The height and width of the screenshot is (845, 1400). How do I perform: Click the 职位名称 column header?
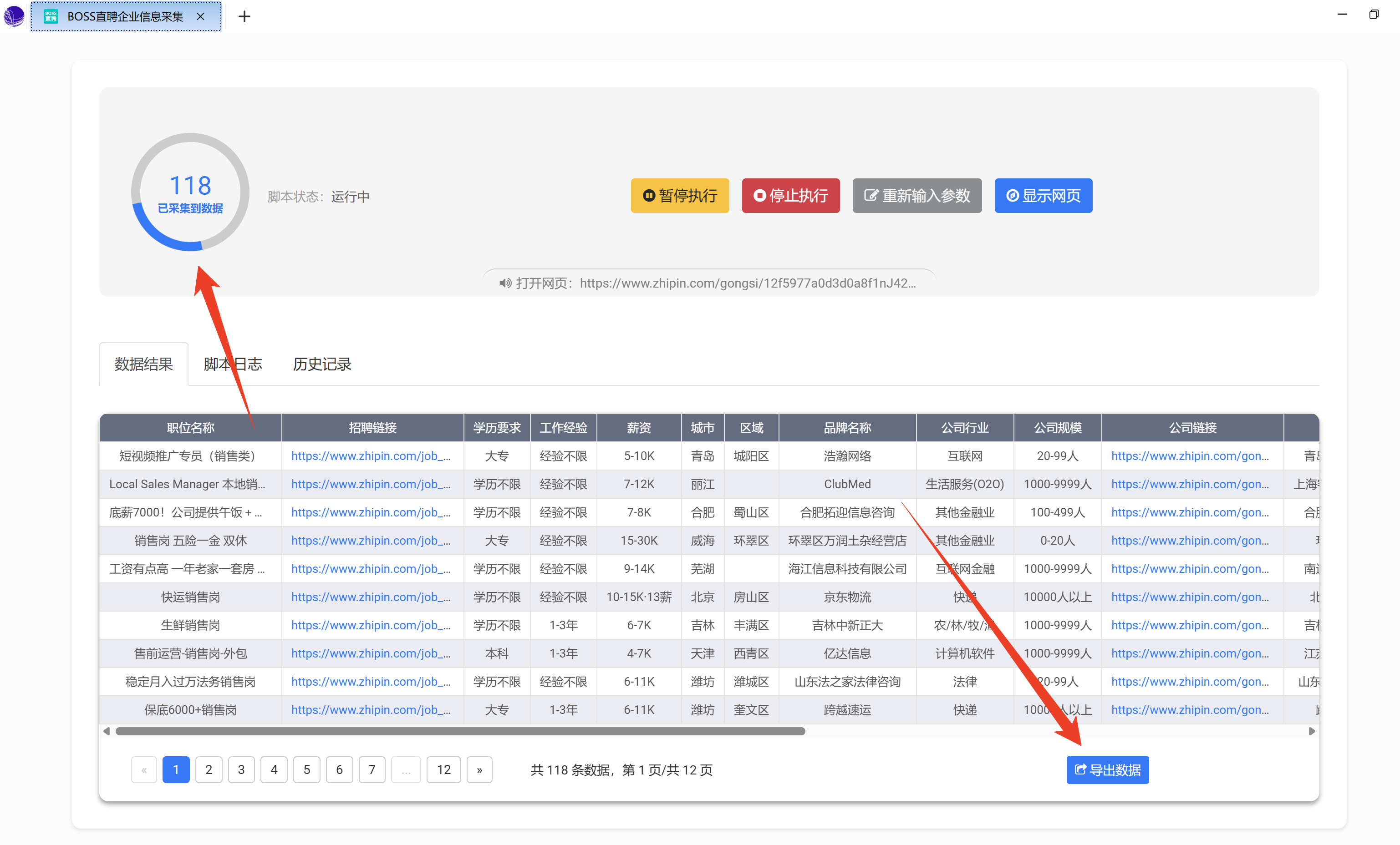pos(190,428)
